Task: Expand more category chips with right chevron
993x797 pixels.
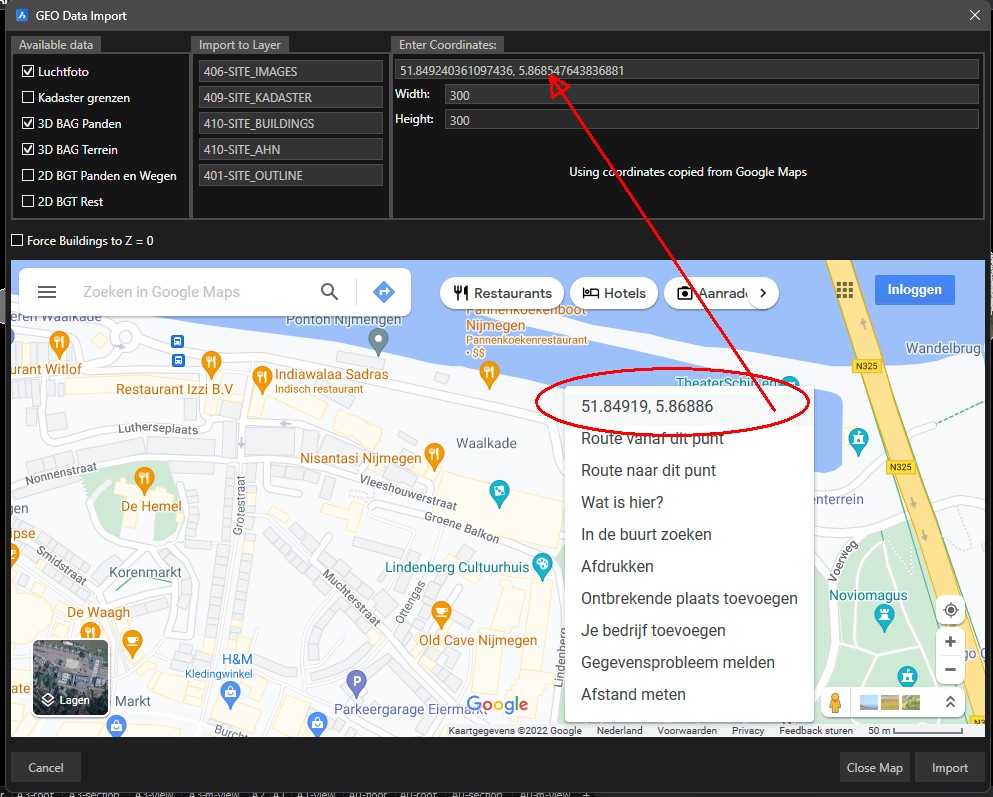Action: (763, 293)
